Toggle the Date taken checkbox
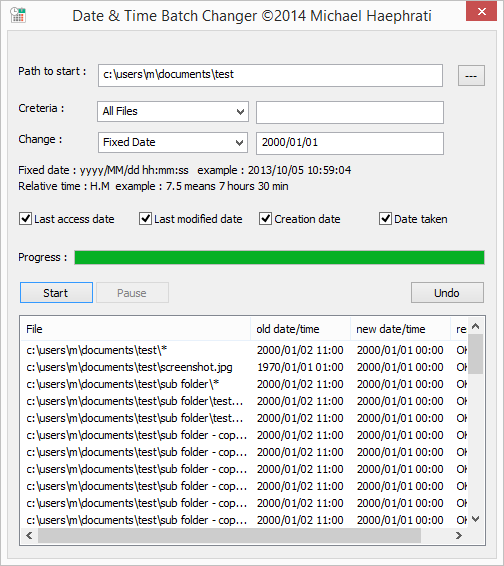The height and width of the screenshot is (566, 504). [x=385, y=219]
